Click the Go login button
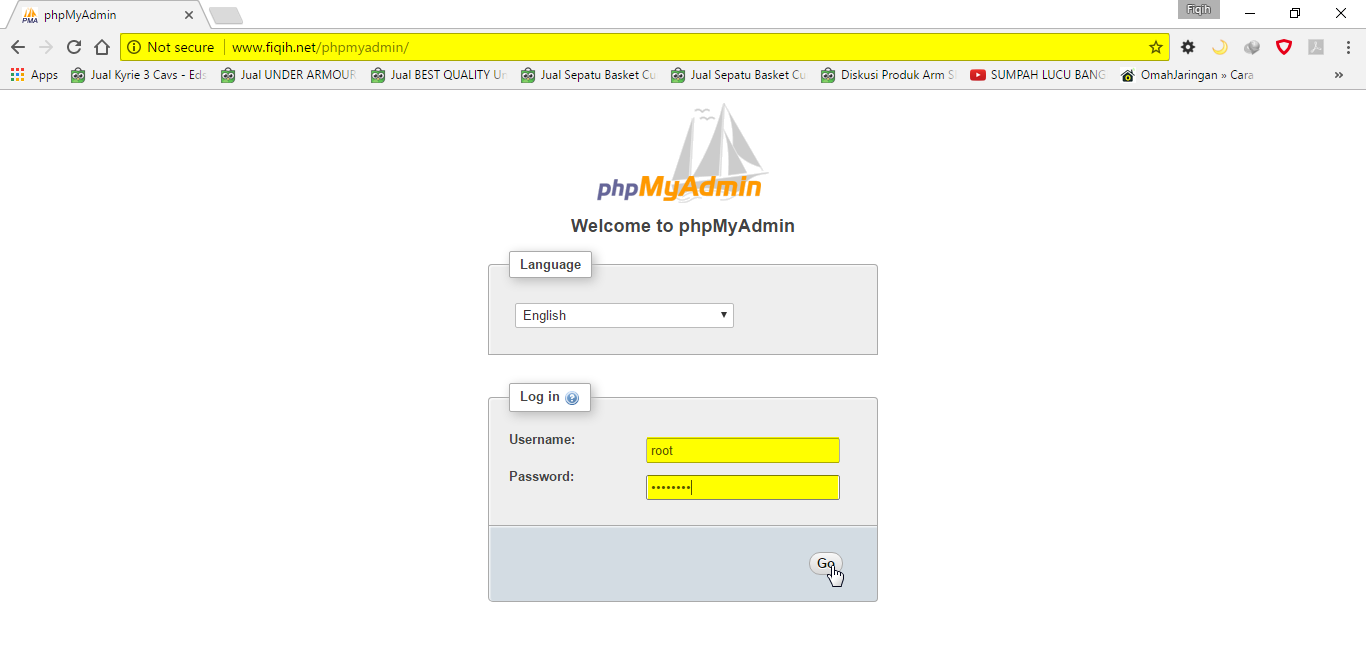This screenshot has width=1366, height=665. tap(825, 564)
